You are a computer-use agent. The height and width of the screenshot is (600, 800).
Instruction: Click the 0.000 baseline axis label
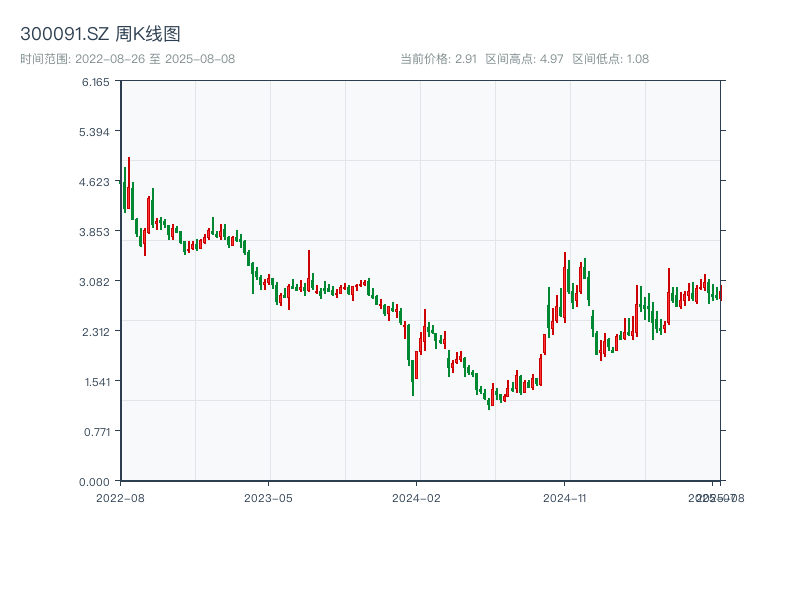[95, 482]
